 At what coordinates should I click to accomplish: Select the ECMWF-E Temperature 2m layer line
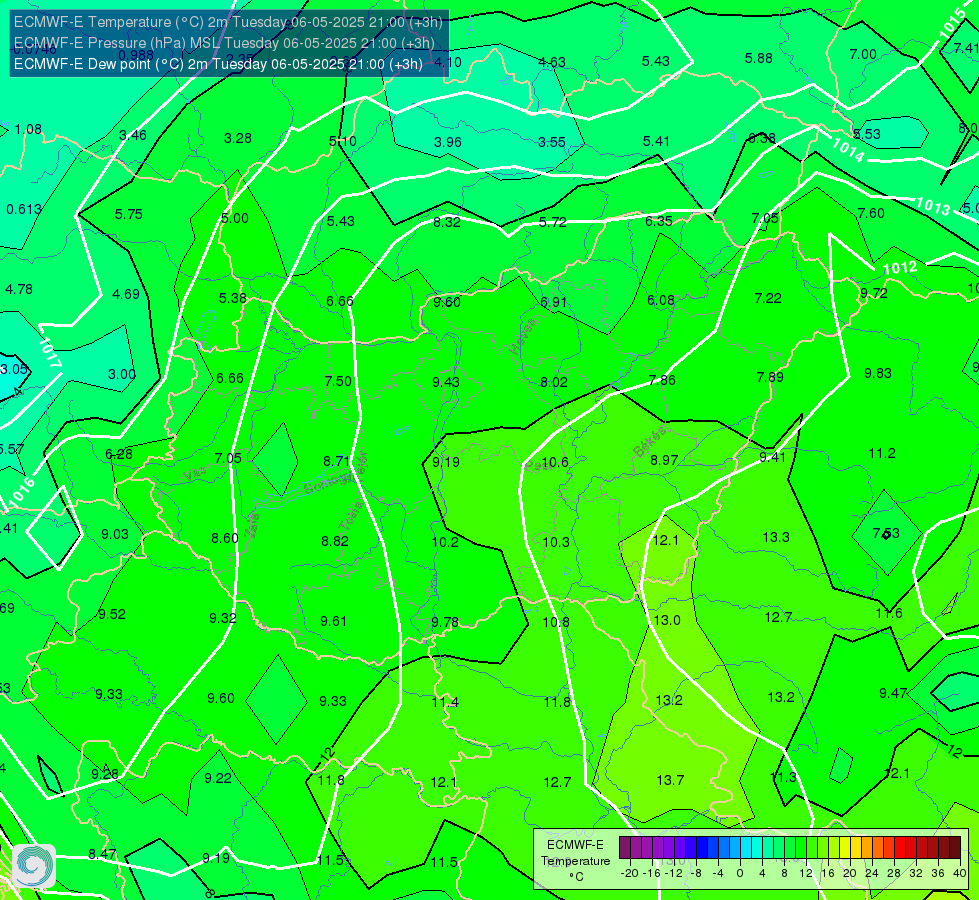click(x=228, y=22)
